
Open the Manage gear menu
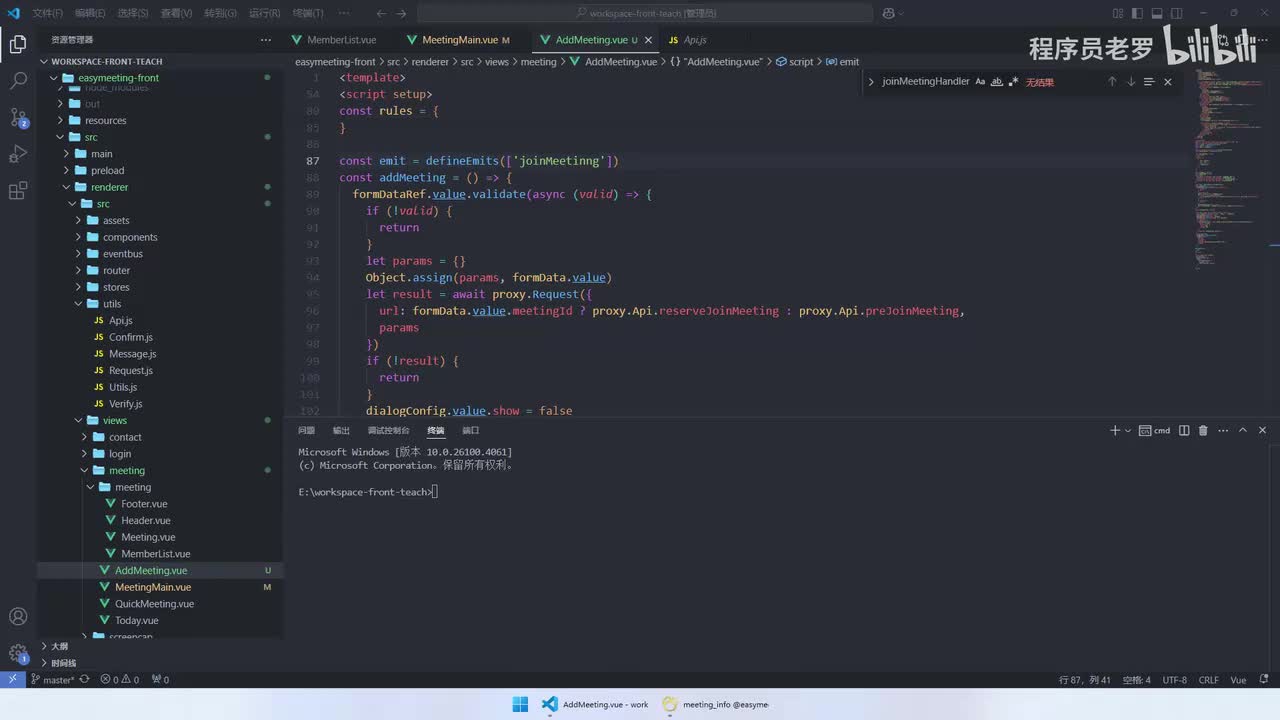[x=18, y=654]
